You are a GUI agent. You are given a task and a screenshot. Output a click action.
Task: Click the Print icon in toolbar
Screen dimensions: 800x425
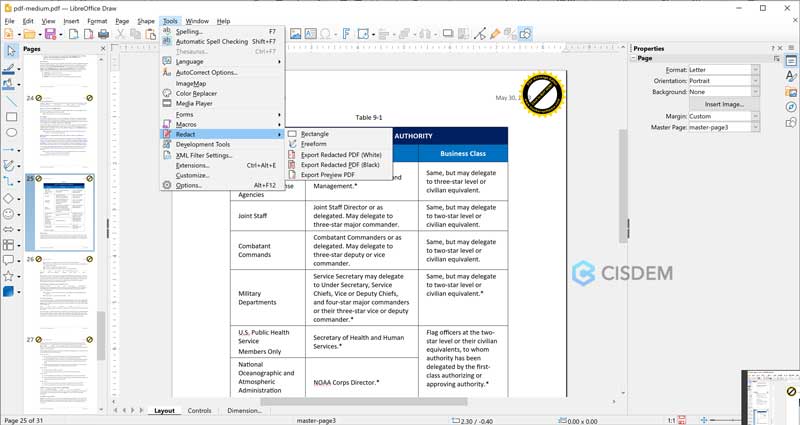(99, 34)
